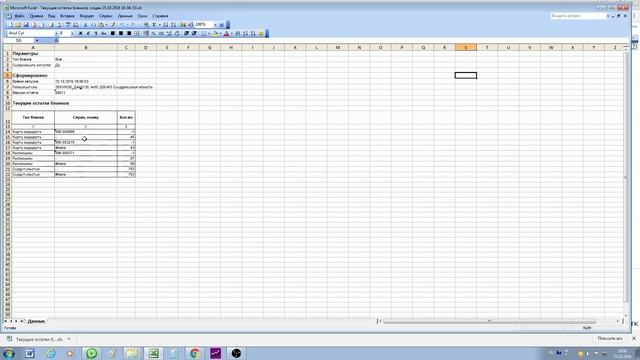
Task: Expand the Name Box dropdown arrow
Action: [x=37, y=40]
